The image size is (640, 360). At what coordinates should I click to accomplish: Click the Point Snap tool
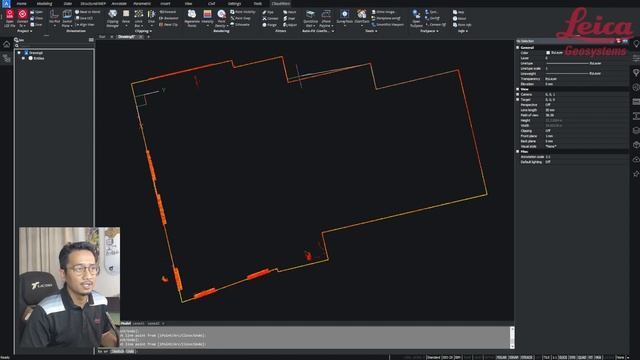pyautogui.click(x=240, y=18)
